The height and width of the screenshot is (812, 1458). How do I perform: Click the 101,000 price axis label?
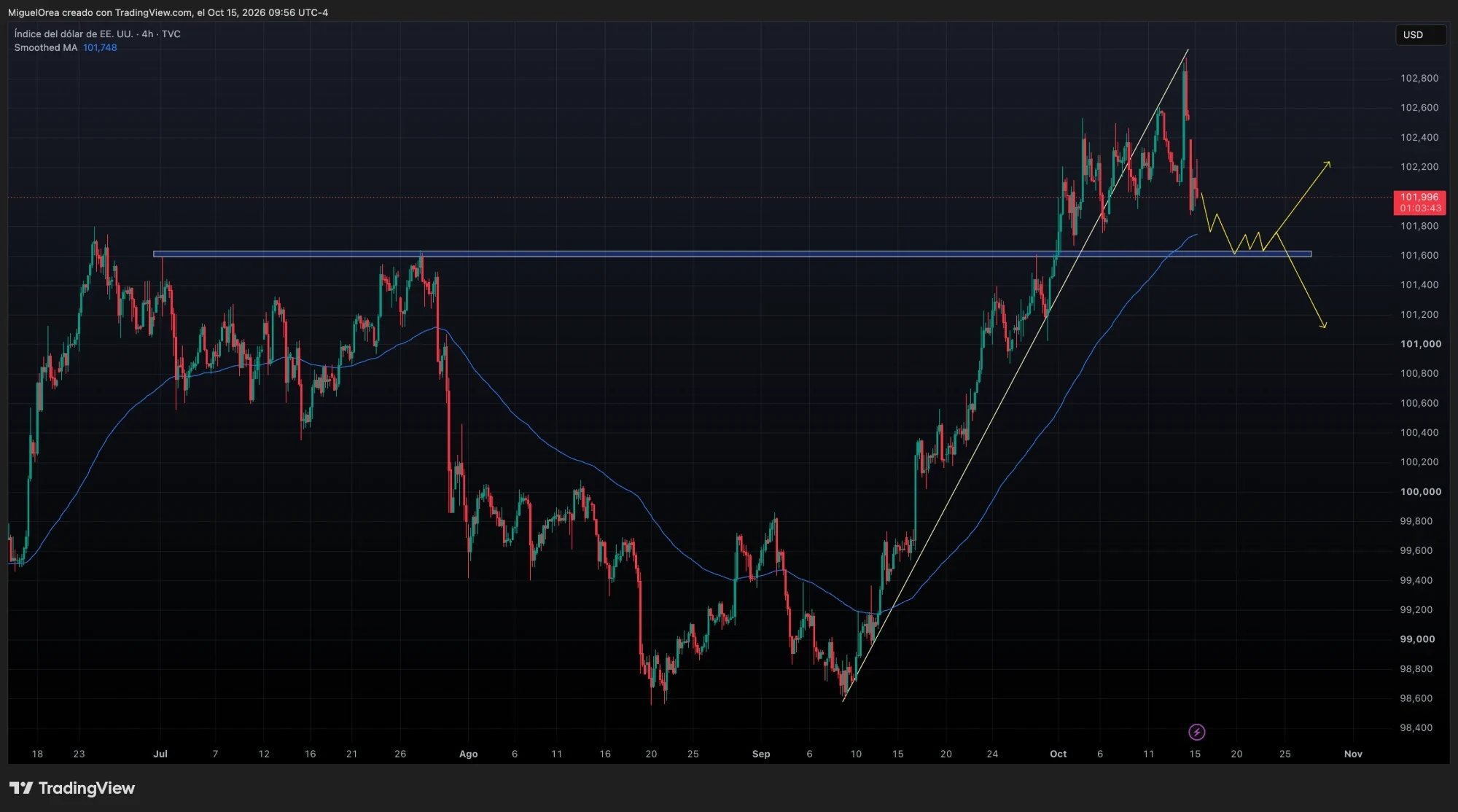tap(1420, 343)
